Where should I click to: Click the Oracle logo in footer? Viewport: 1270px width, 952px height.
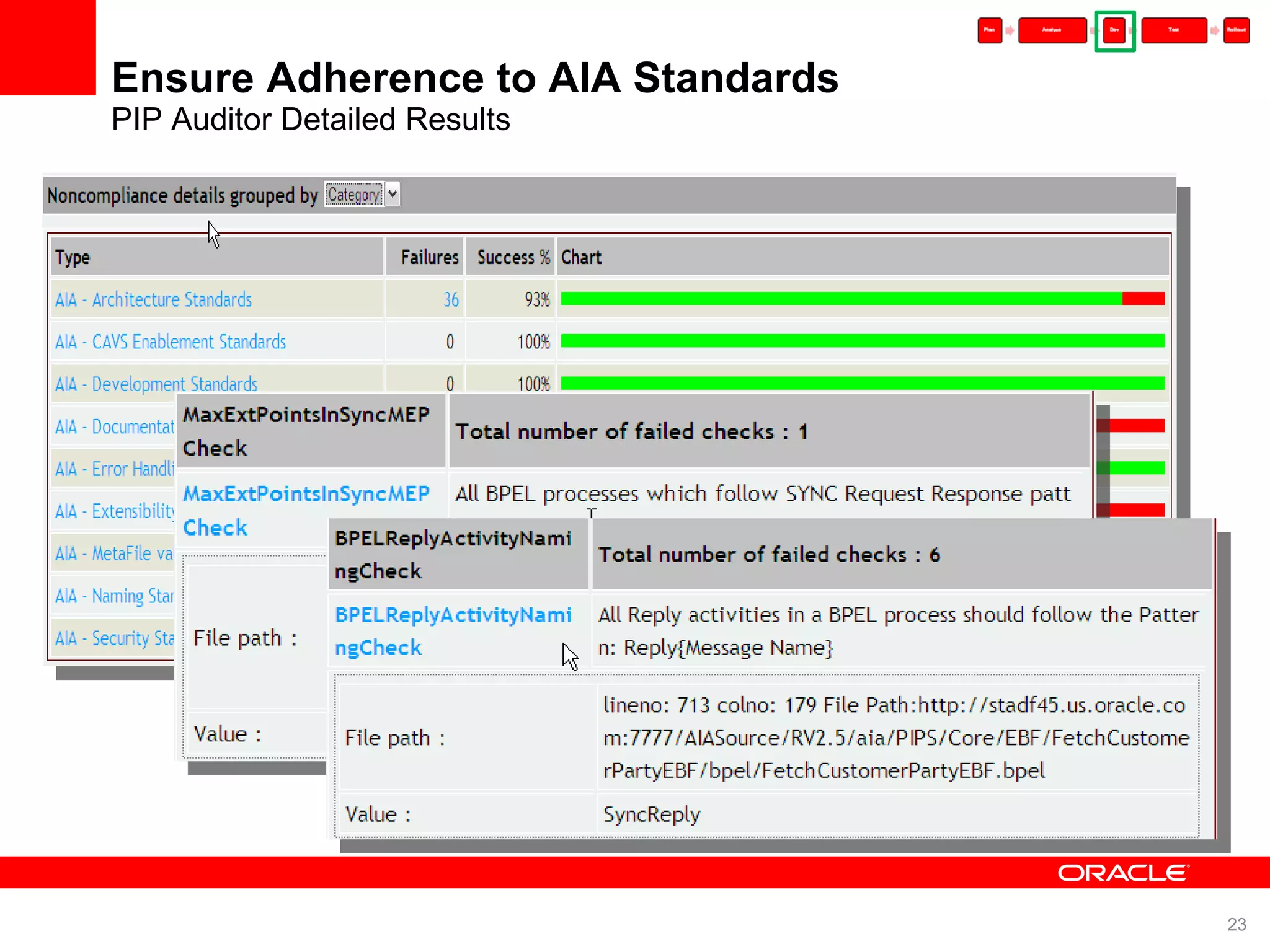[x=1123, y=873]
